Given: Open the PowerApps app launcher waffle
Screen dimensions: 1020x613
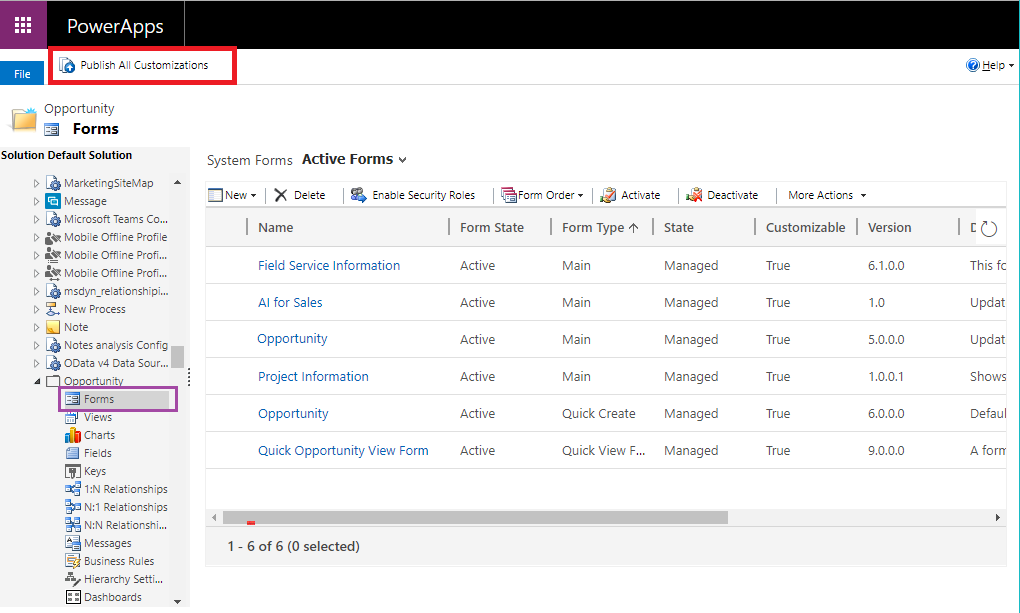Looking at the screenshot, I should (23, 25).
